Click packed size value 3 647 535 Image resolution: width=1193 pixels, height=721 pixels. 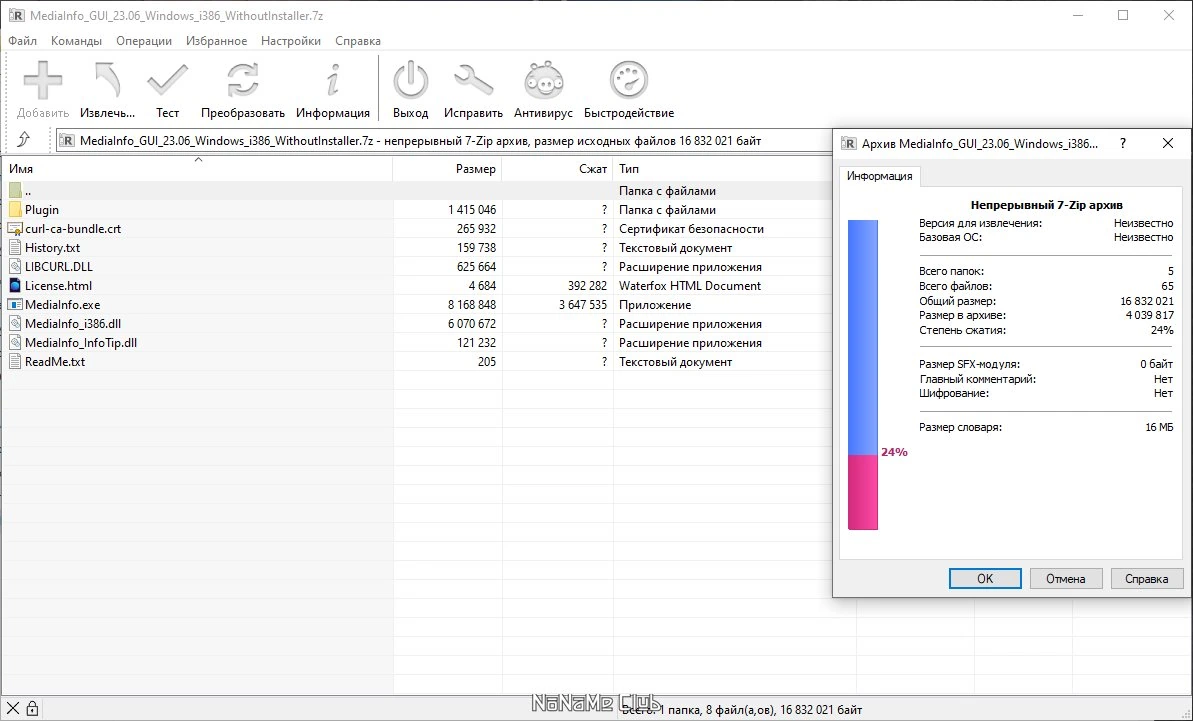click(583, 304)
